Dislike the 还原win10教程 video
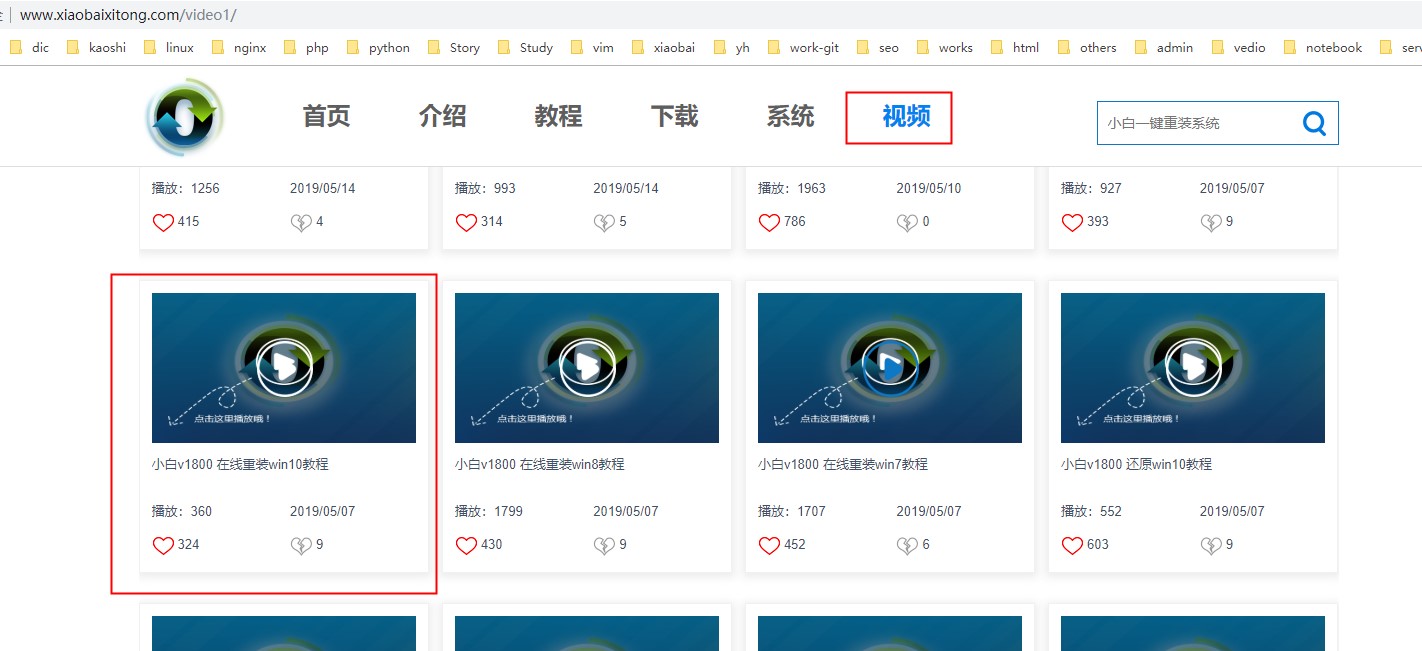 click(1210, 545)
